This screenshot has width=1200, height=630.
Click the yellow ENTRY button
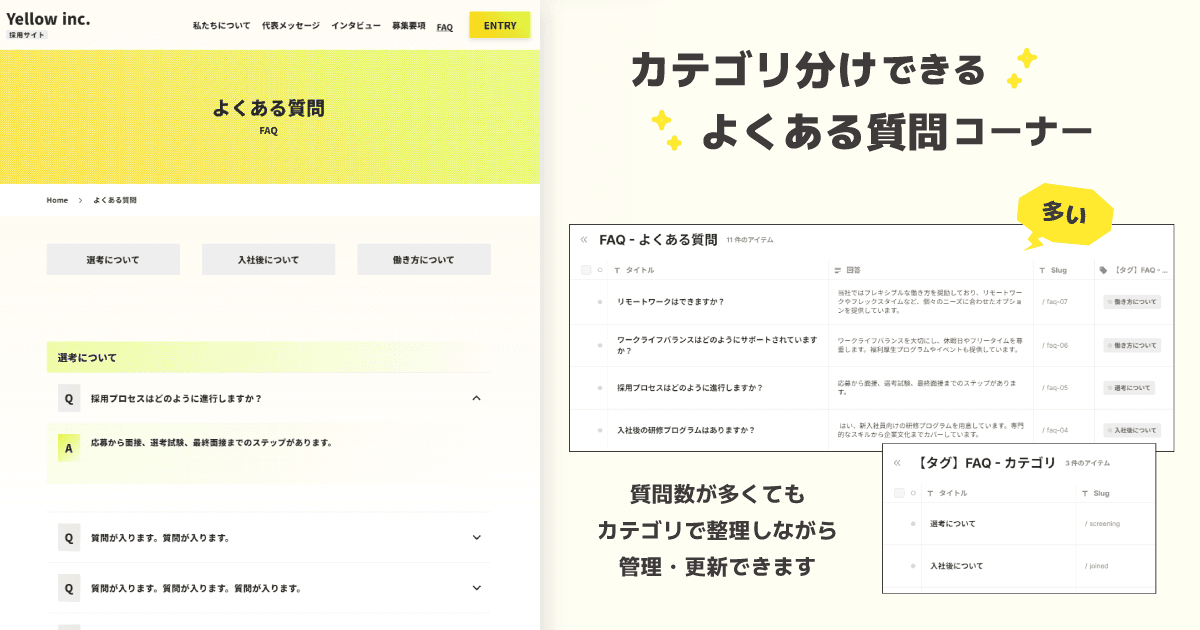(499, 24)
